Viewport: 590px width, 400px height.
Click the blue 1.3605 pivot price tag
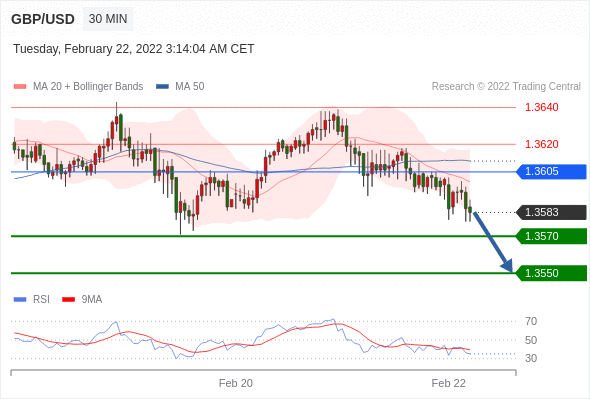(x=551, y=172)
